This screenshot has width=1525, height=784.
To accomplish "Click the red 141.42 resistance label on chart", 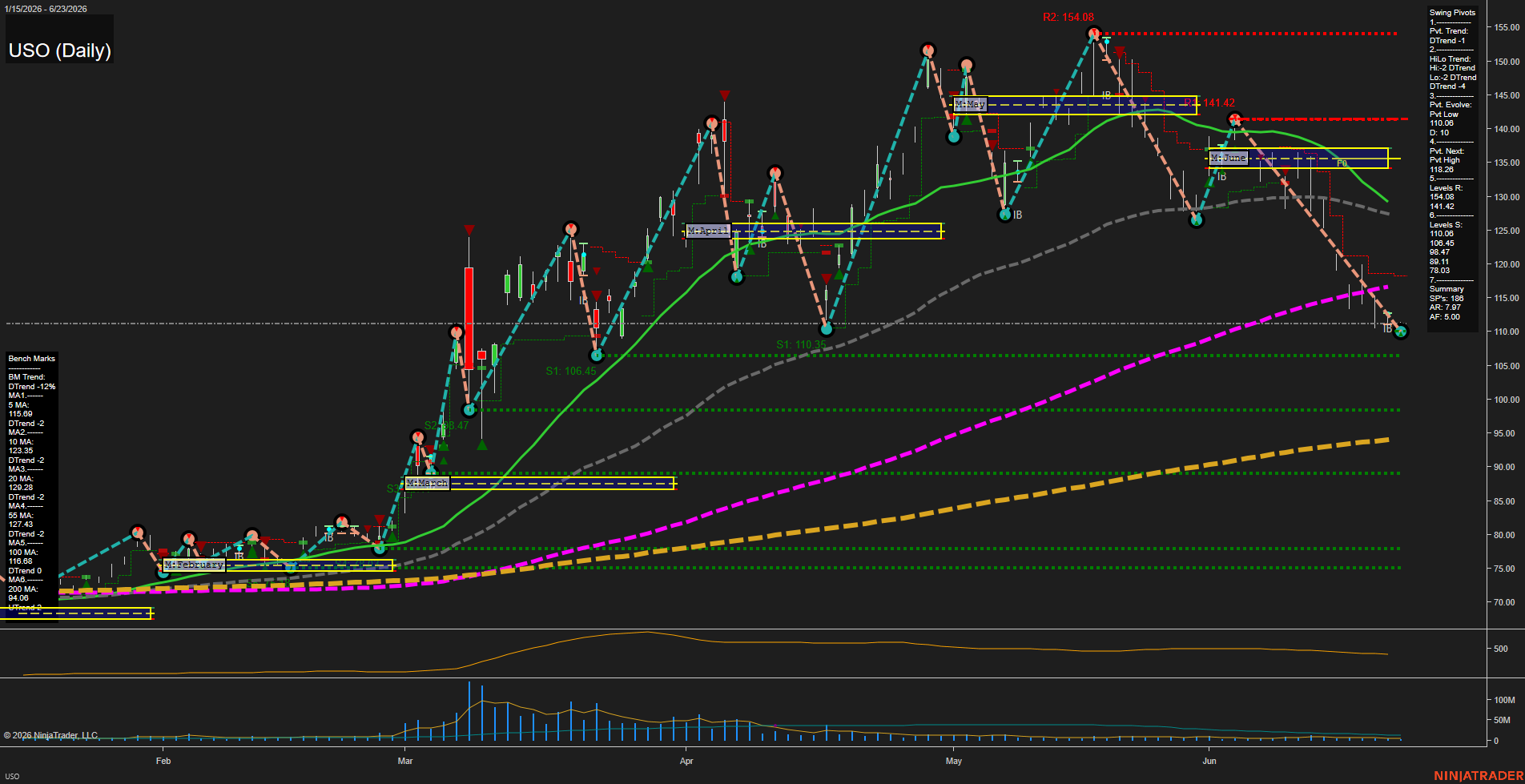I will [1218, 103].
